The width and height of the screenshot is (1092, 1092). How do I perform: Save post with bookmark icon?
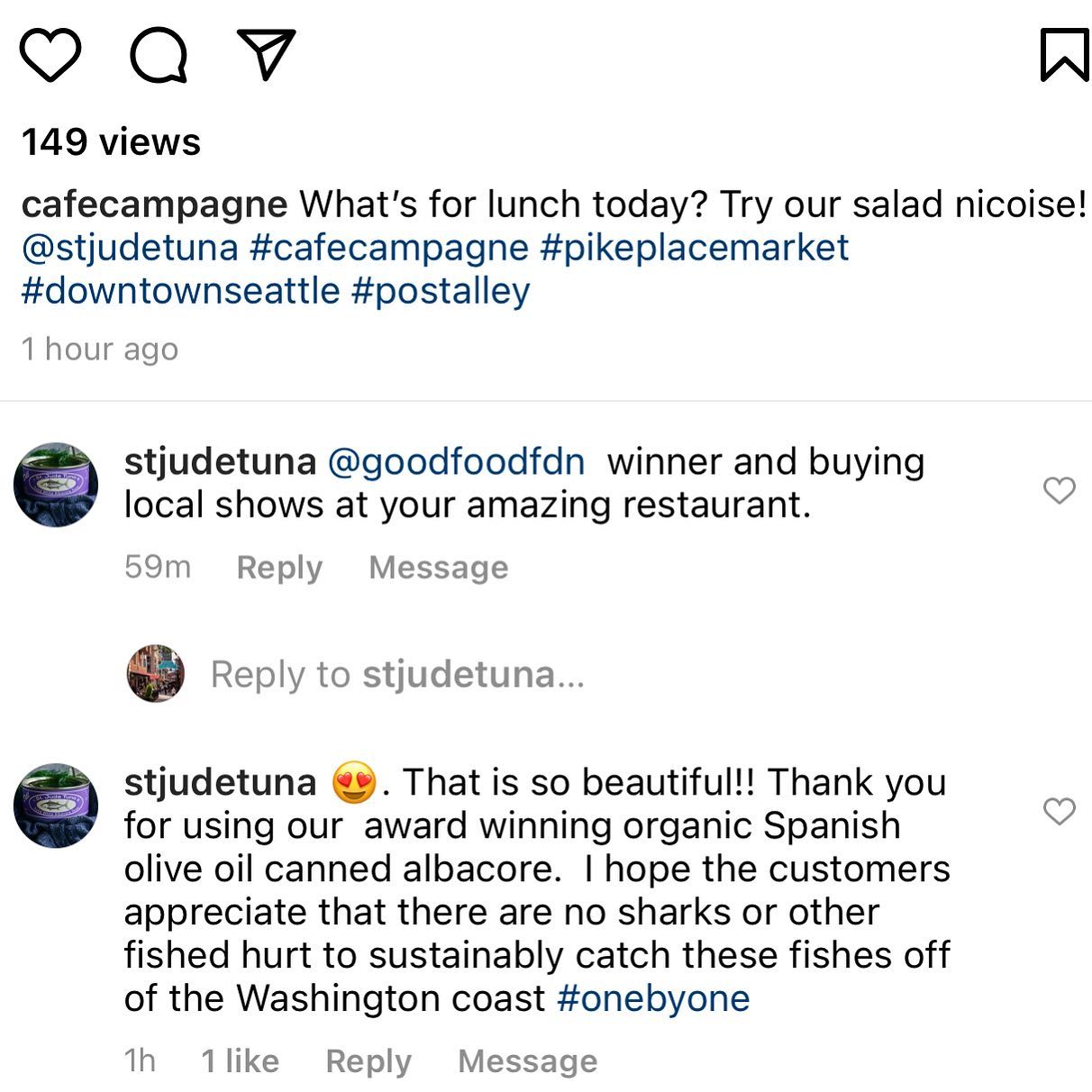tap(1064, 55)
